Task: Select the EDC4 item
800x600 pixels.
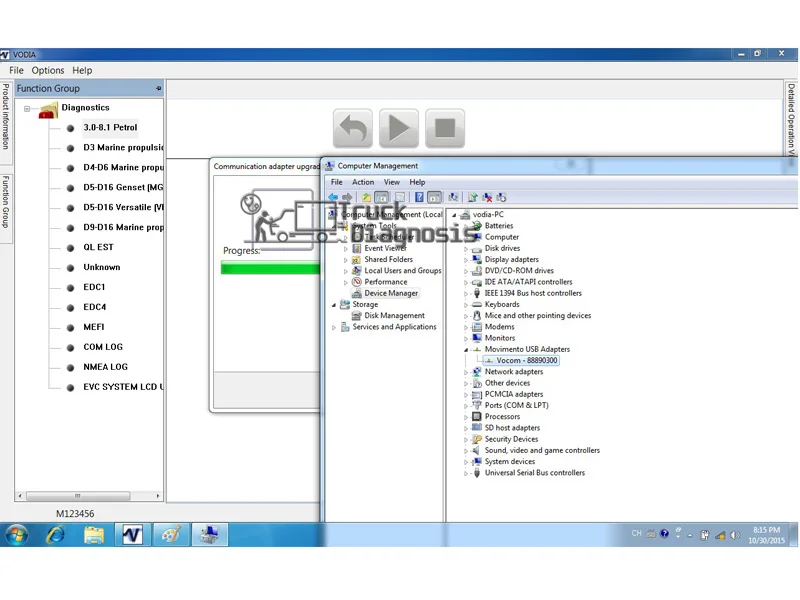Action: coord(95,307)
